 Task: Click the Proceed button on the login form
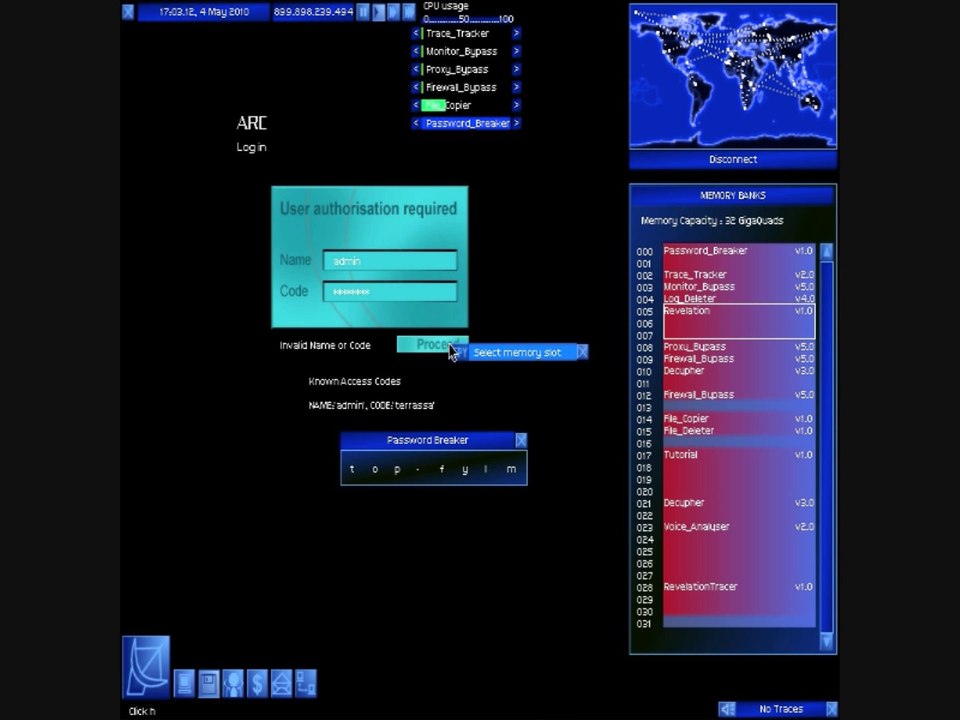coord(432,345)
